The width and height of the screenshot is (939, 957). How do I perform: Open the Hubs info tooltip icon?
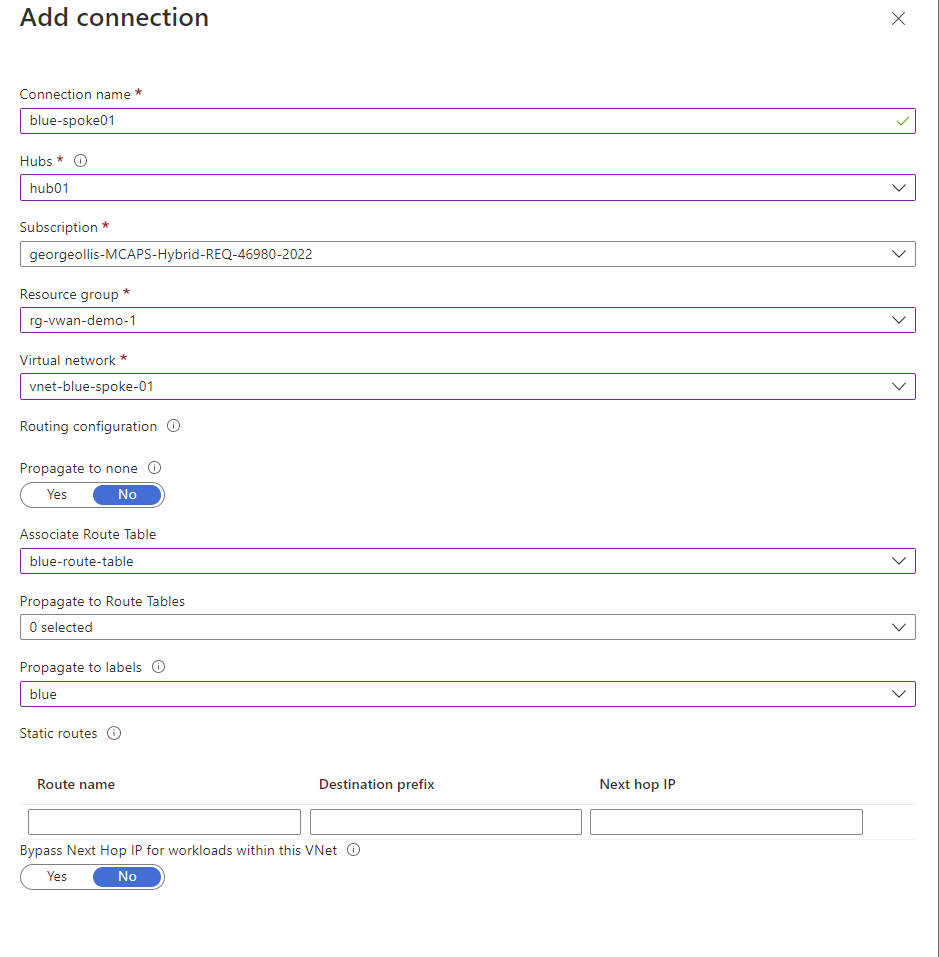pos(79,160)
